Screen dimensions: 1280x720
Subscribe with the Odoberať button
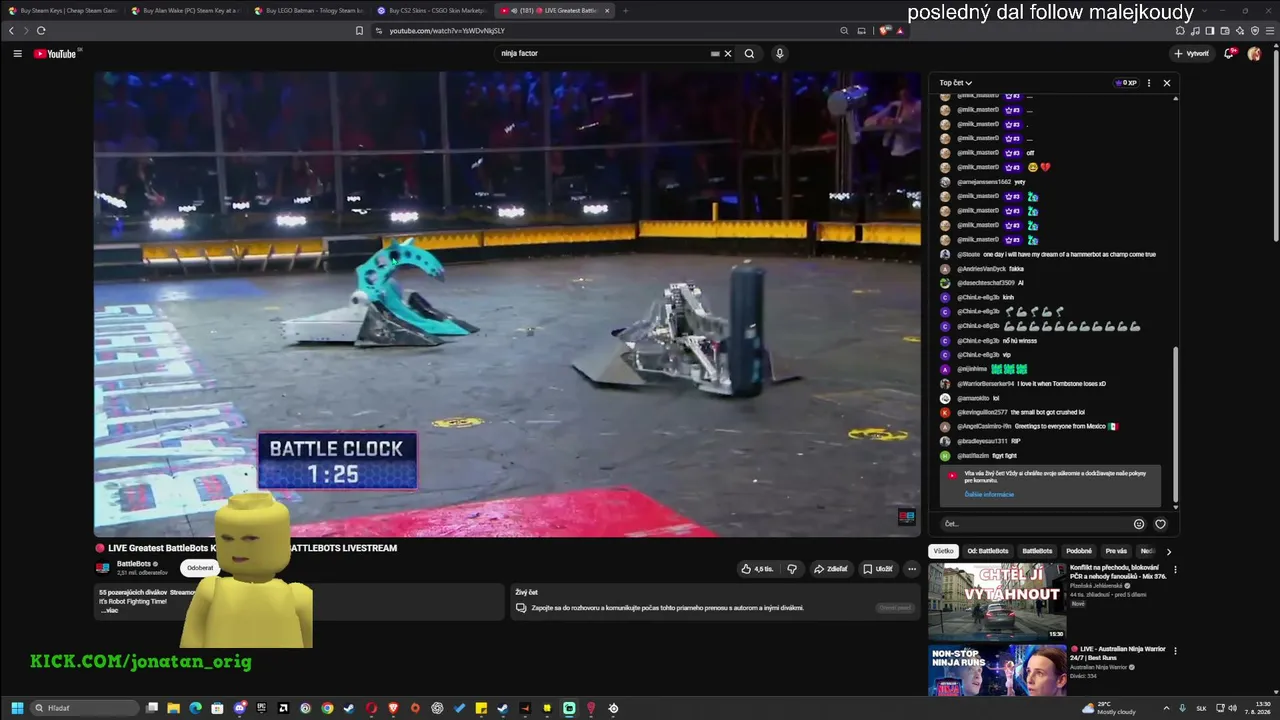click(x=200, y=568)
